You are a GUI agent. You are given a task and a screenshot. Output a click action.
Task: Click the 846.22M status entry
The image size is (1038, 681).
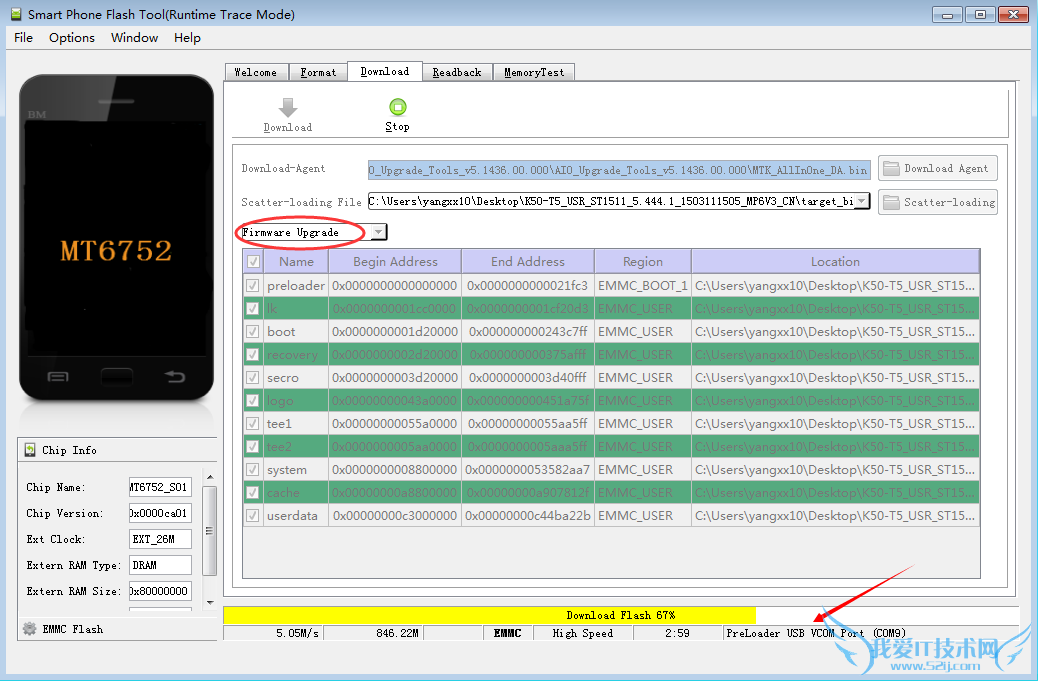point(373,633)
